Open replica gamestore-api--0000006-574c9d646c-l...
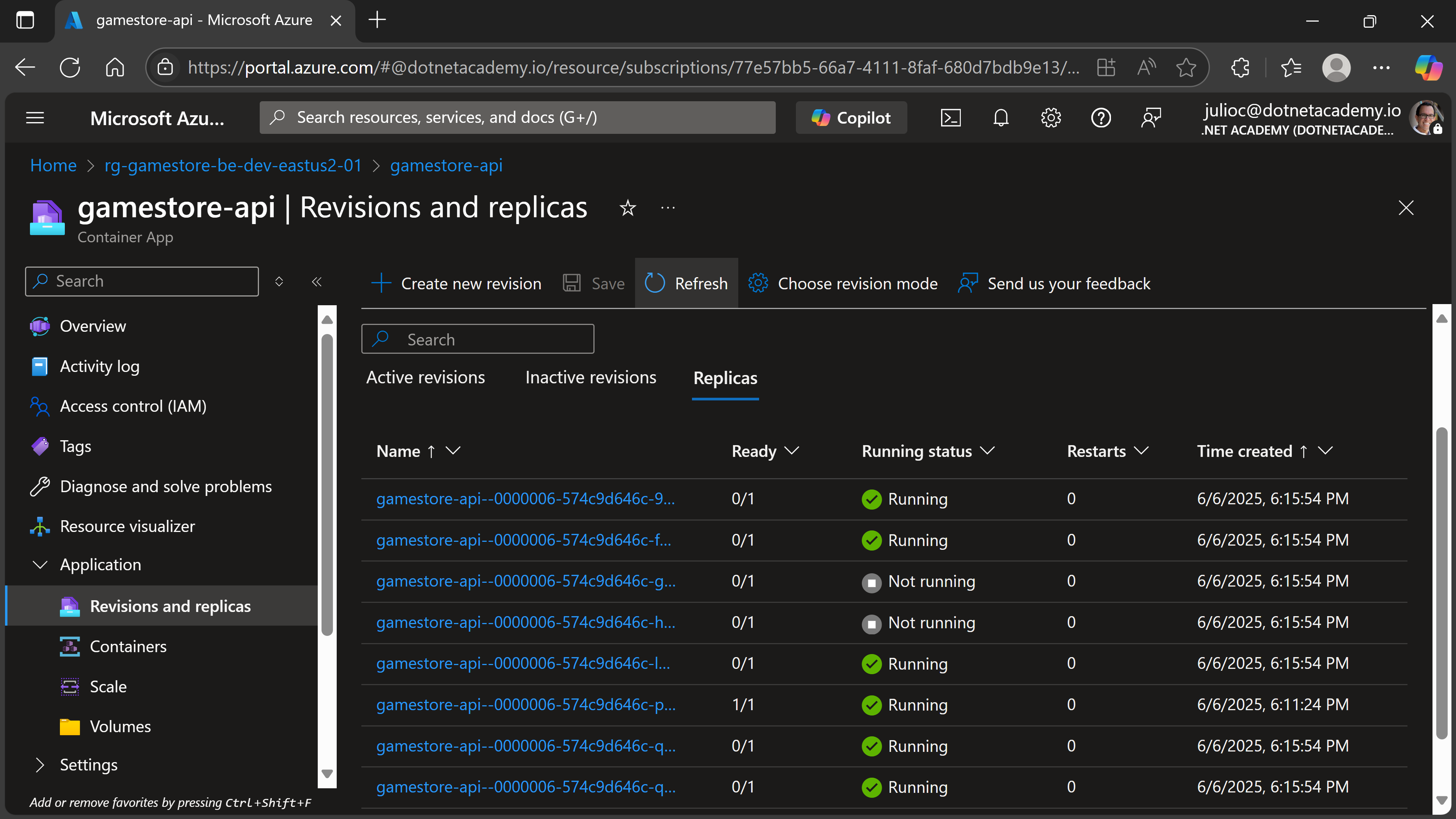Screen dimensions: 1456x819 (x=523, y=663)
